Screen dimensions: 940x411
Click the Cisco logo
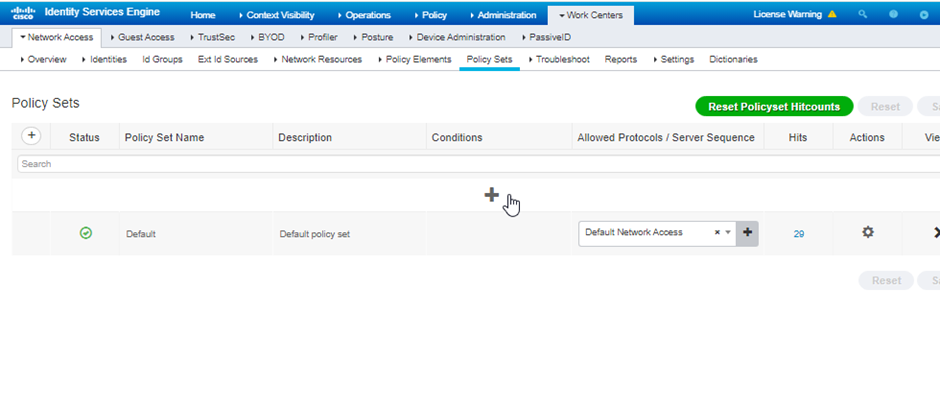coord(23,13)
